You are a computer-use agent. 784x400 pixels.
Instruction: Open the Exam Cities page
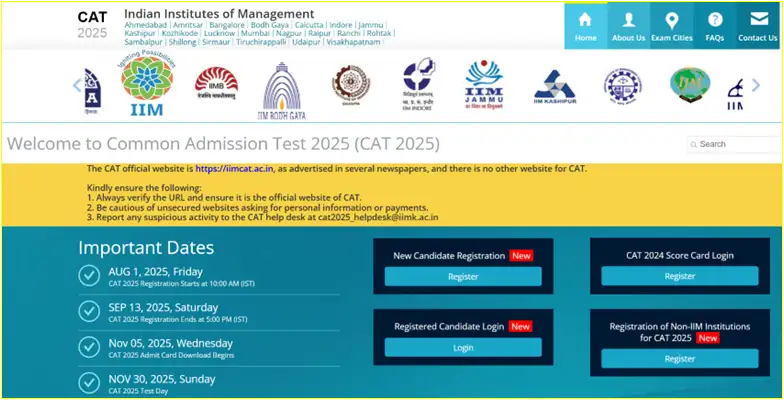point(672,26)
